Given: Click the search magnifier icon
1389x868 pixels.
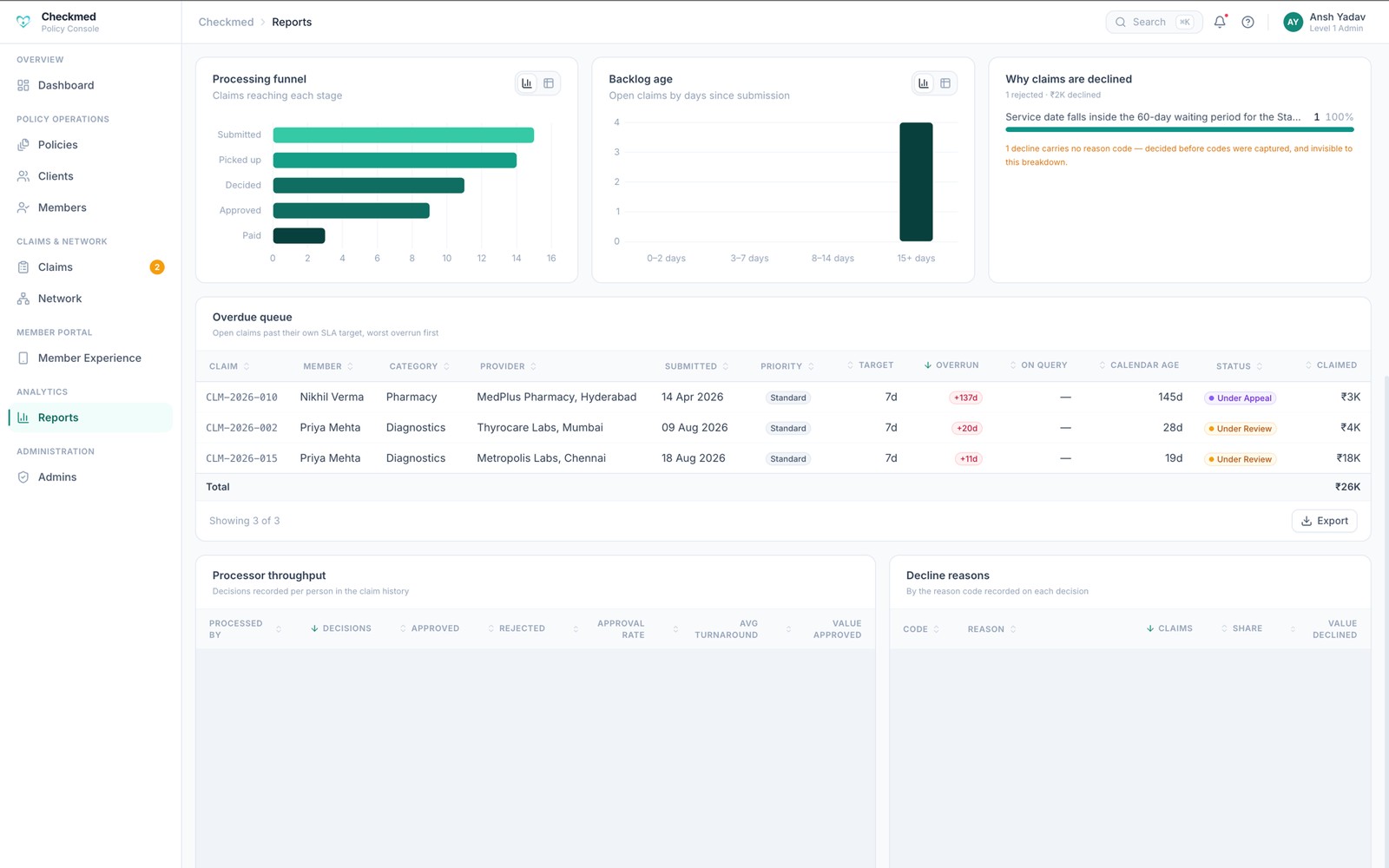Looking at the screenshot, I should coord(1121,22).
